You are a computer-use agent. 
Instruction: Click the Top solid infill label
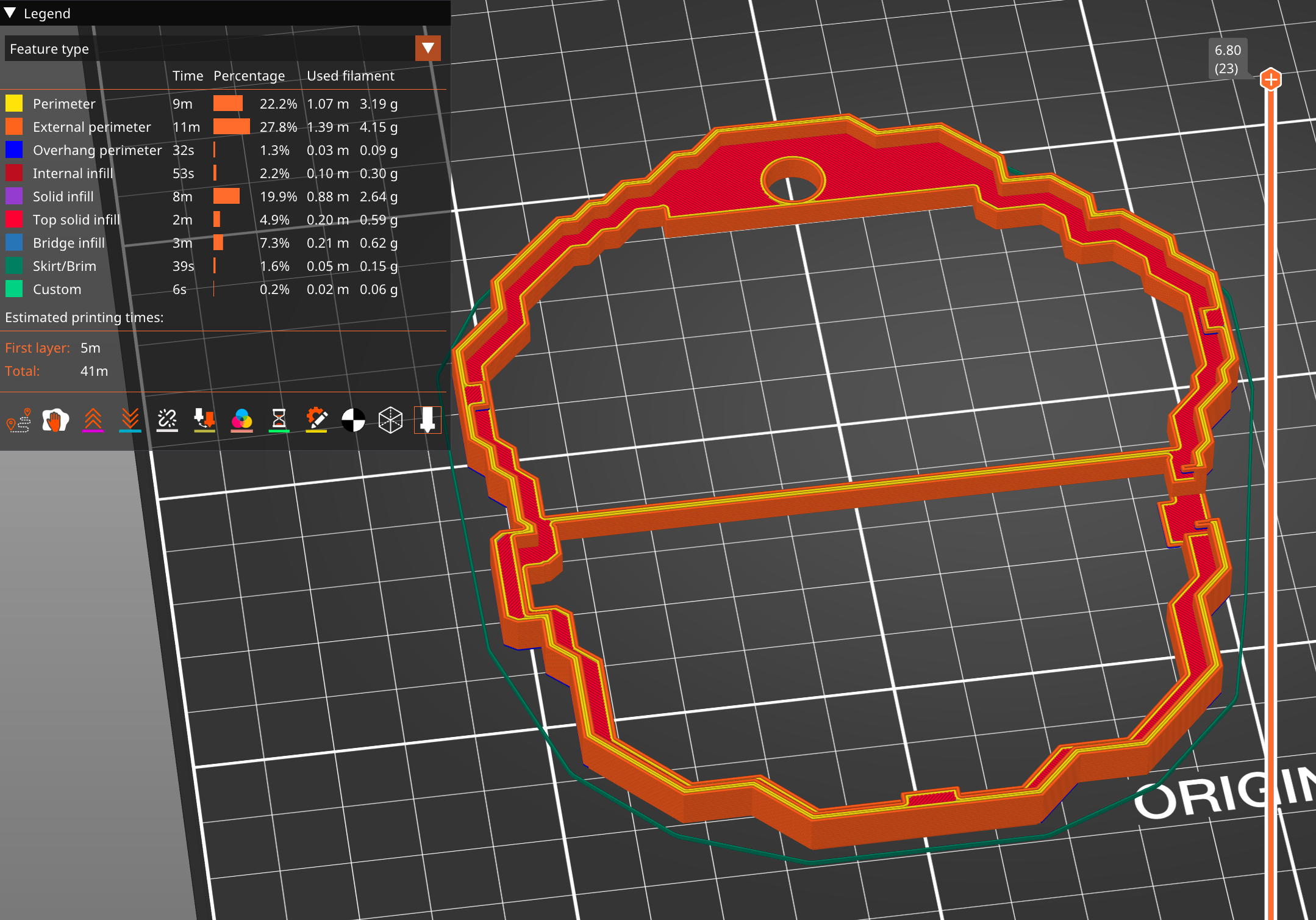click(x=76, y=220)
